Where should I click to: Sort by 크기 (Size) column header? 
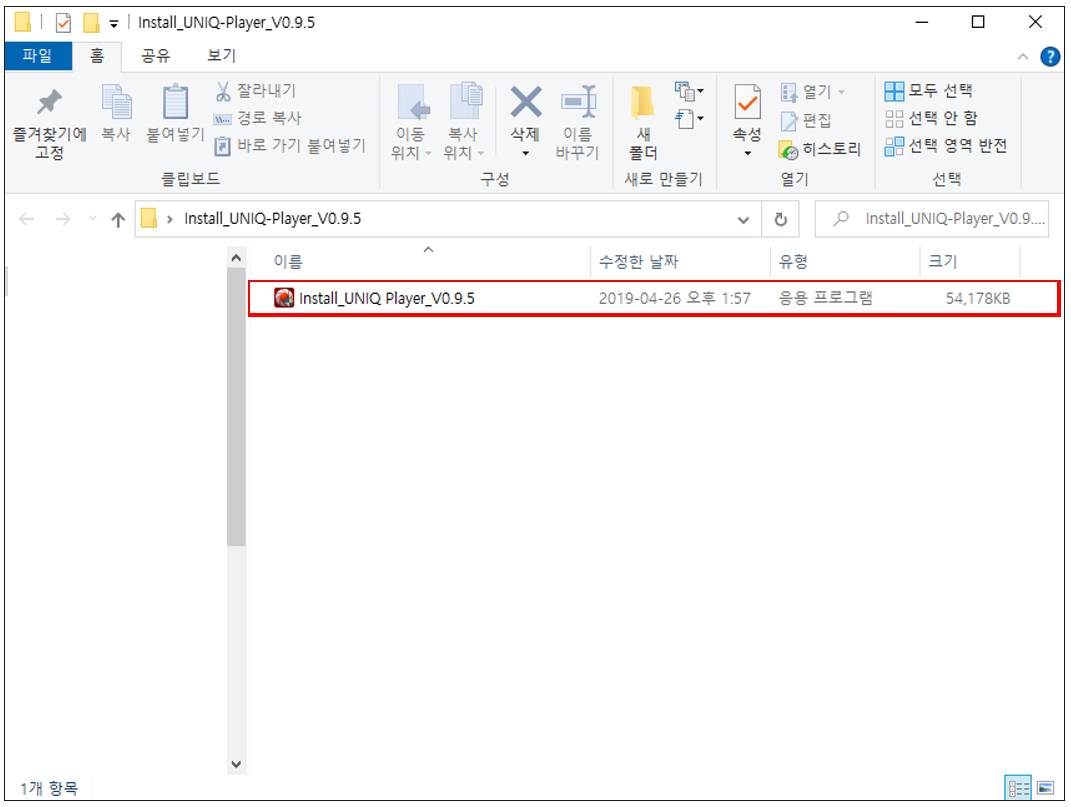click(943, 261)
